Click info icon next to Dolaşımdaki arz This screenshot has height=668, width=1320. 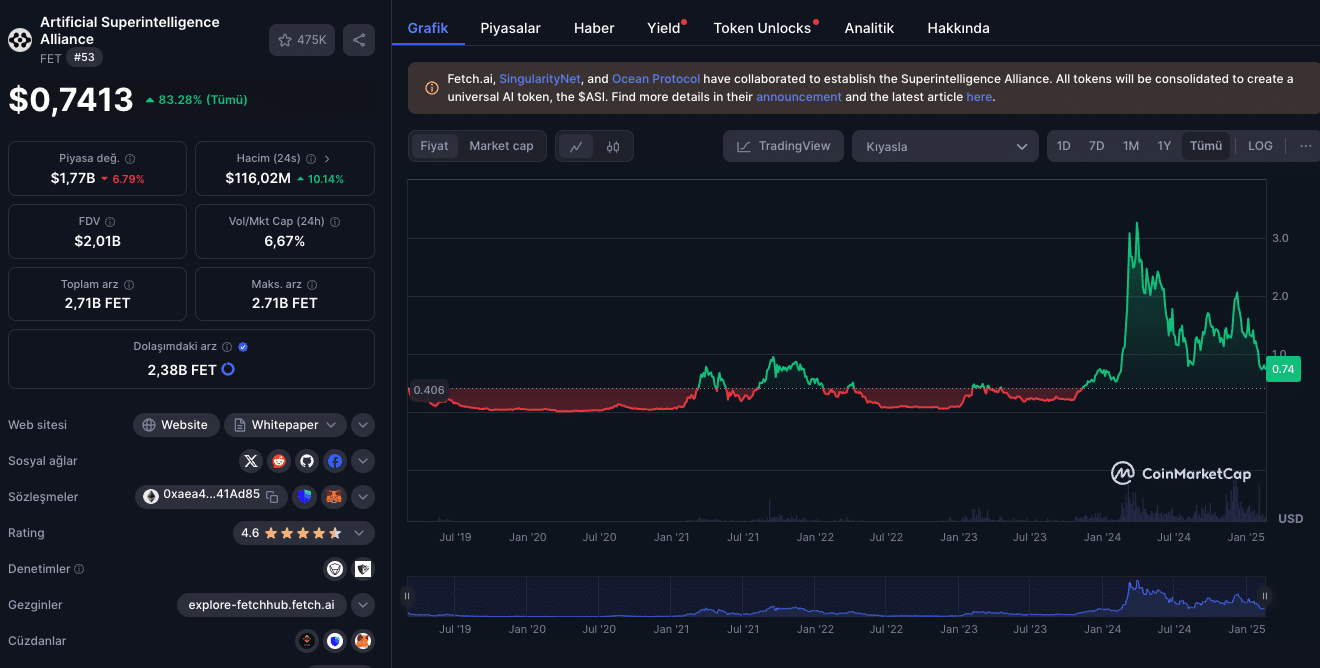[x=227, y=347]
